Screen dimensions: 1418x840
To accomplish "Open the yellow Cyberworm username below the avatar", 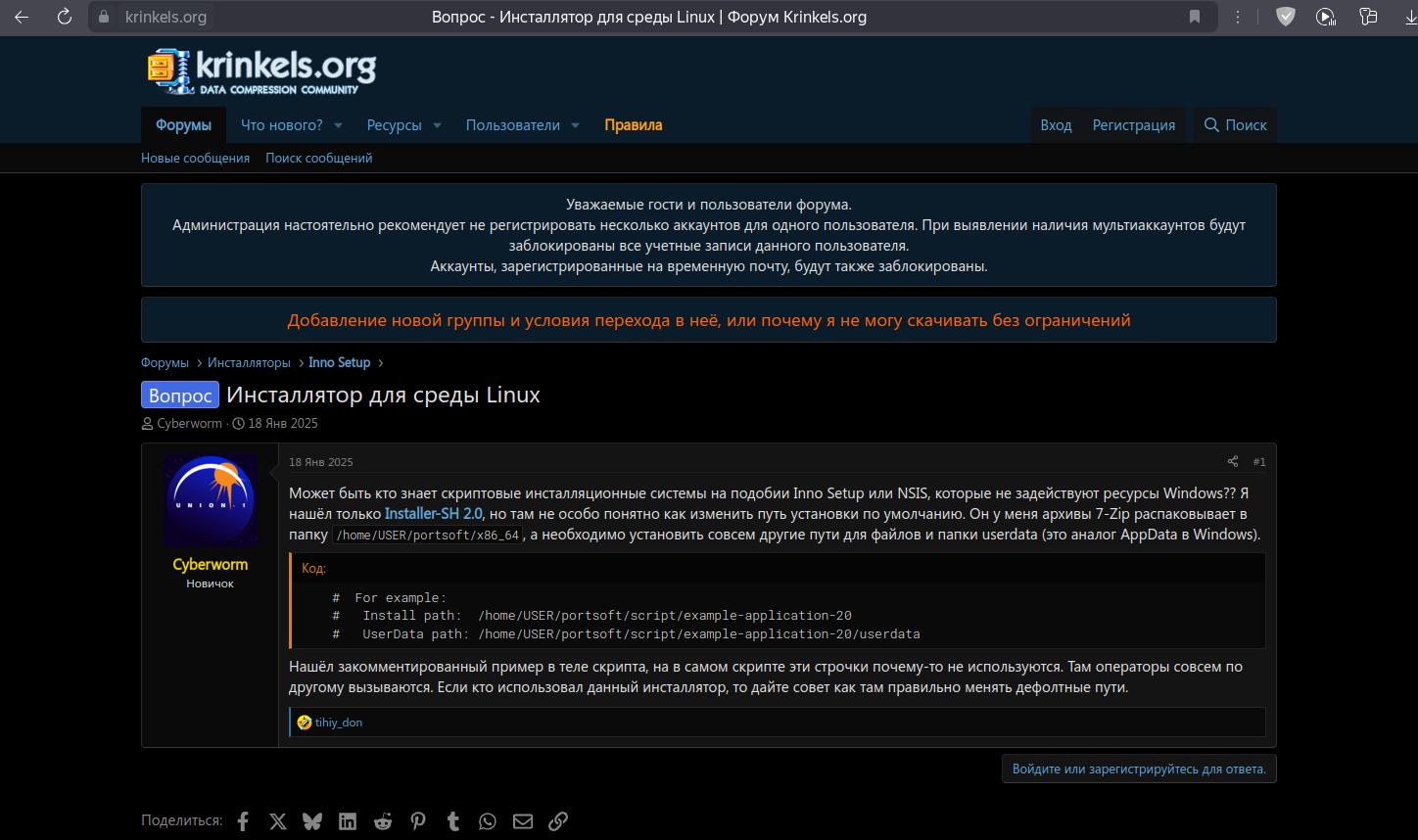I will [211, 564].
